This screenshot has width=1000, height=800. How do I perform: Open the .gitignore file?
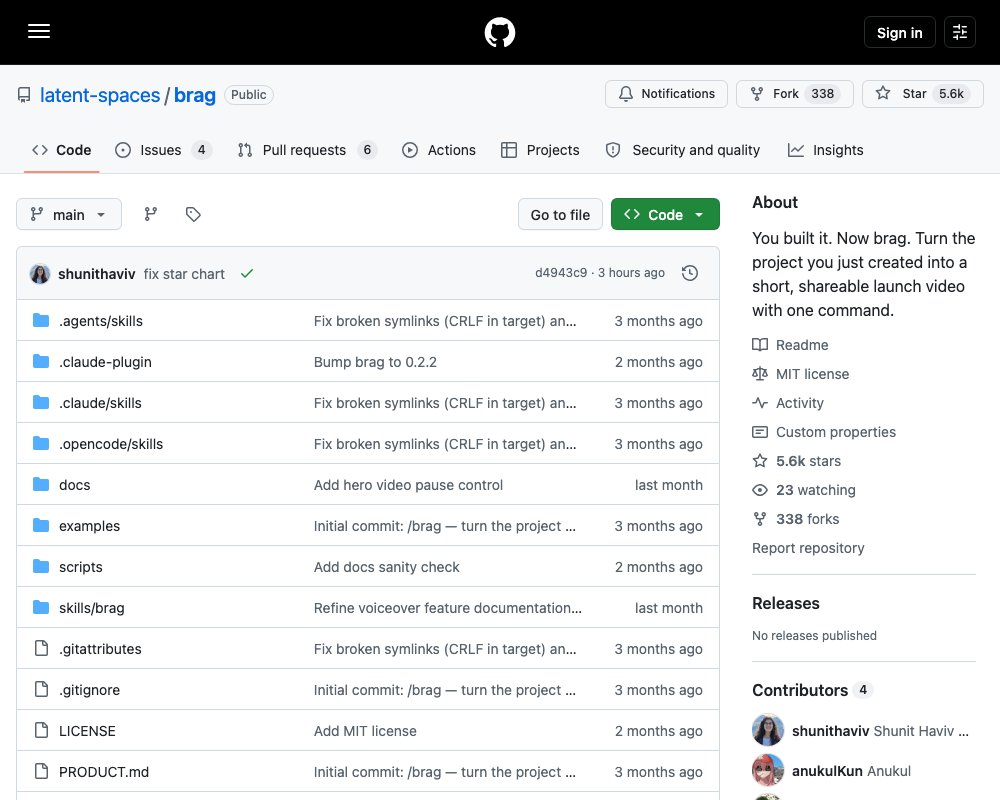point(89,690)
